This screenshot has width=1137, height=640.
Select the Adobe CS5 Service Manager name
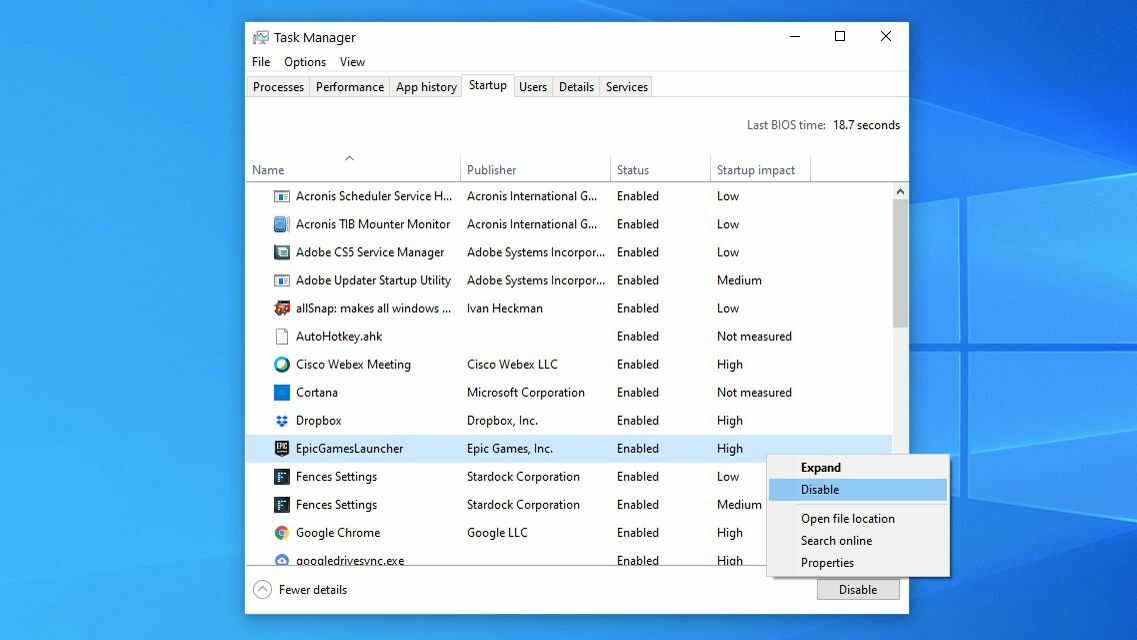(370, 252)
